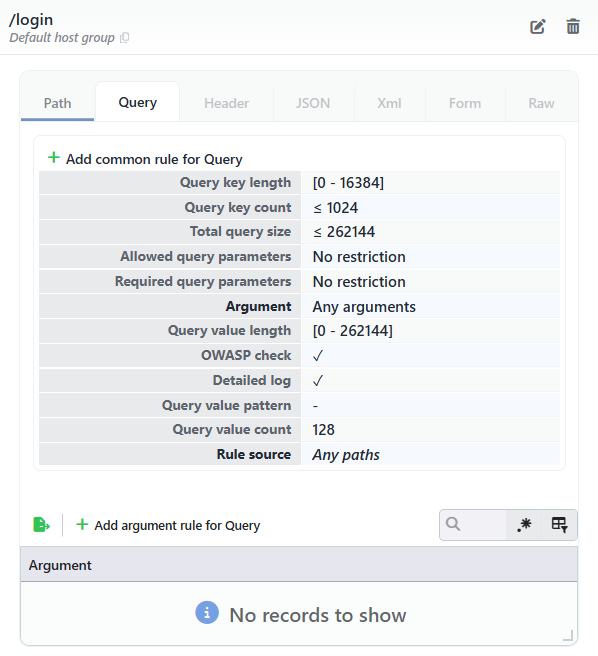Image resolution: width=598 pixels, height=656 pixels.
Task: Click the value [0 - 16384]
Action: point(348,182)
